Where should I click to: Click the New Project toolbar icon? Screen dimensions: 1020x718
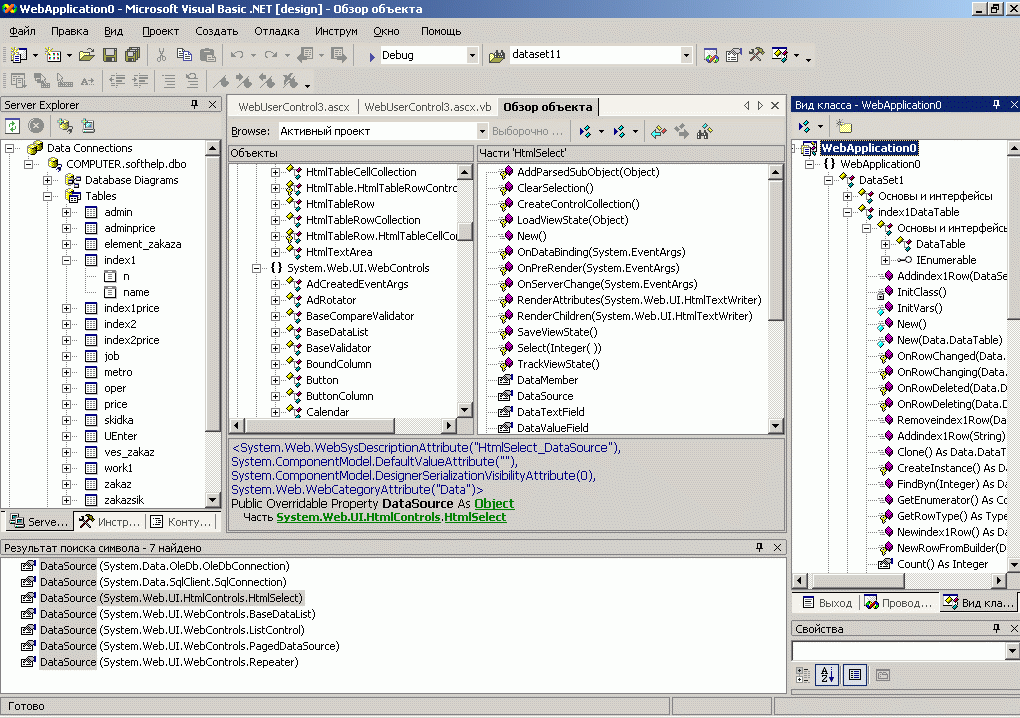click(x=19, y=55)
